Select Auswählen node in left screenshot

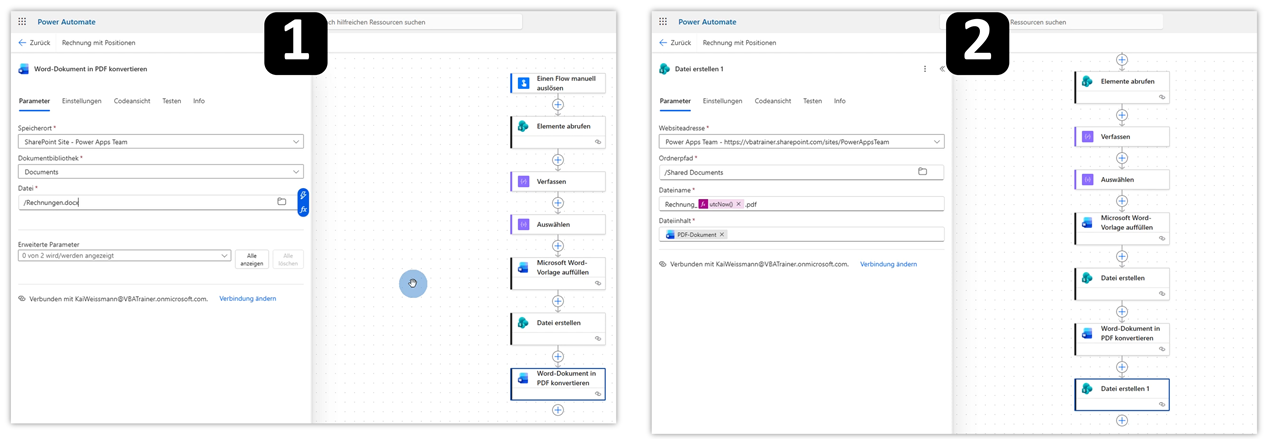[x=558, y=224]
